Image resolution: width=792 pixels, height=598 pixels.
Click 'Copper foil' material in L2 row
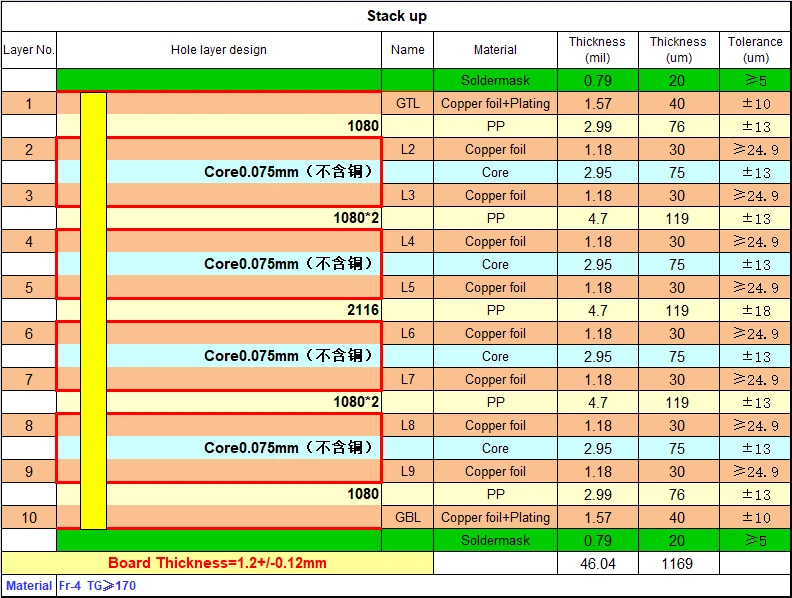point(496,150)
